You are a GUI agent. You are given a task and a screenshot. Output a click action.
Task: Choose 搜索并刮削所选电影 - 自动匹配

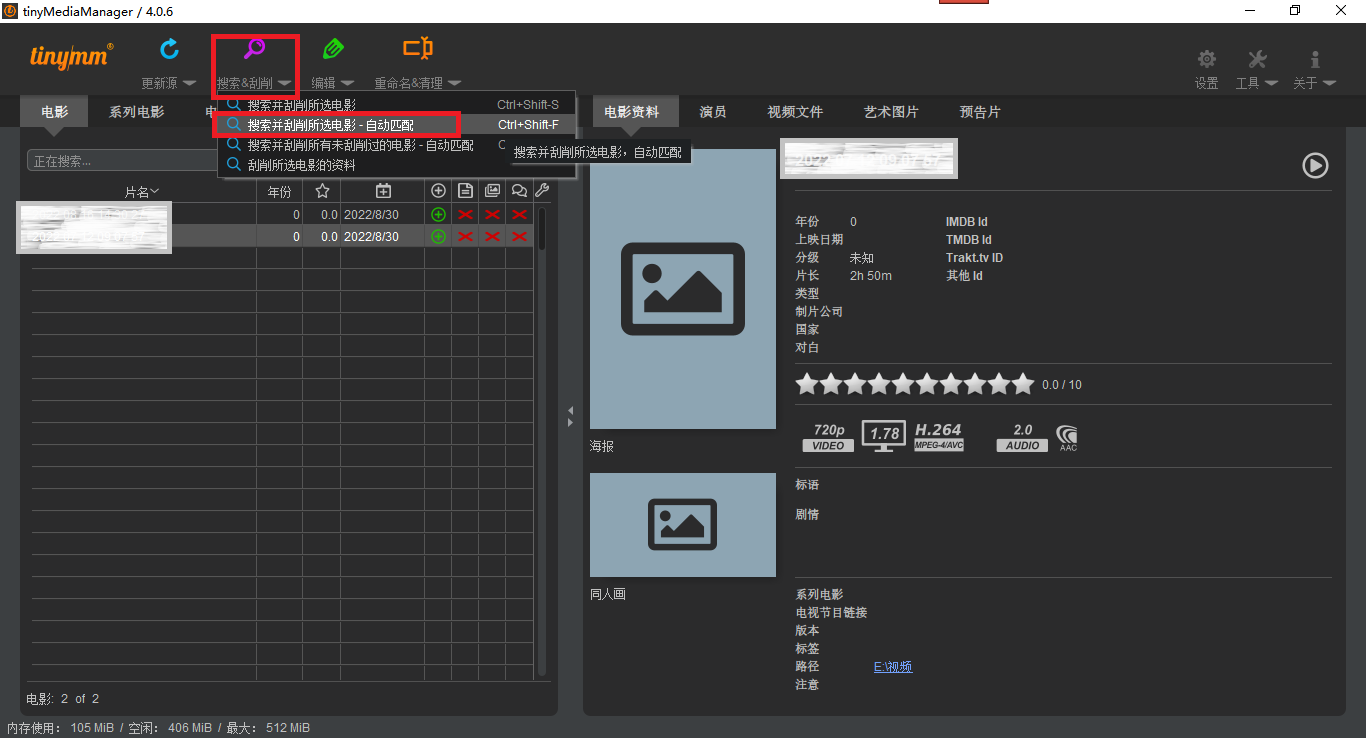point(396,125)
